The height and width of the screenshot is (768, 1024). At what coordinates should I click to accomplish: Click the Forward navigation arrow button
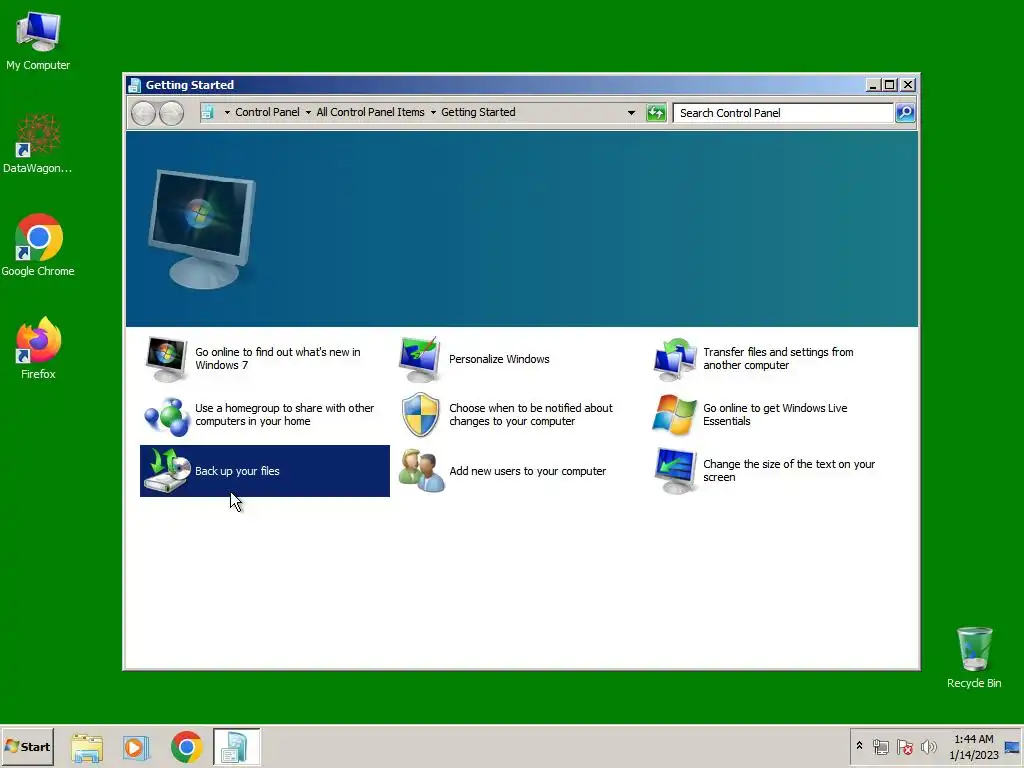(x=172, y=113)
